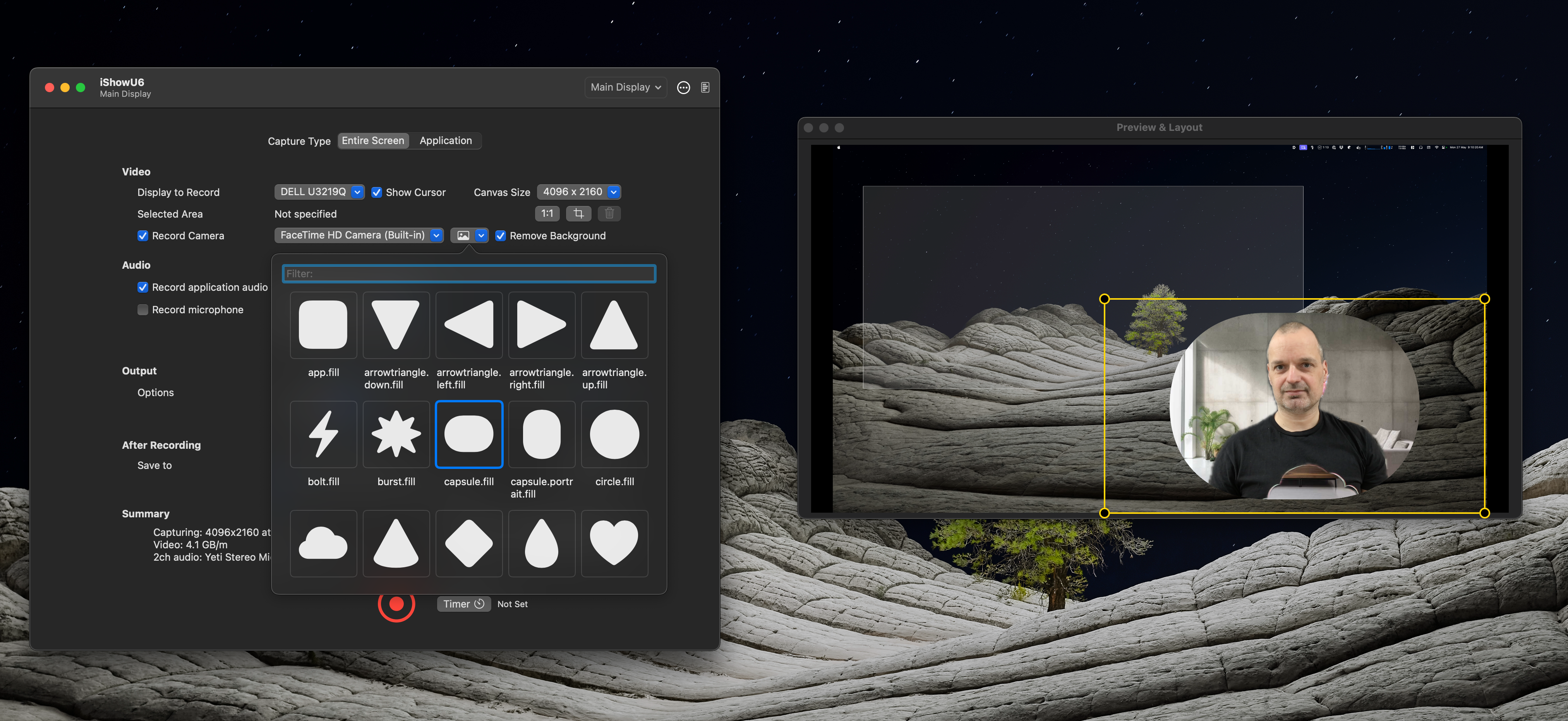Click the Filter input field

469,274
